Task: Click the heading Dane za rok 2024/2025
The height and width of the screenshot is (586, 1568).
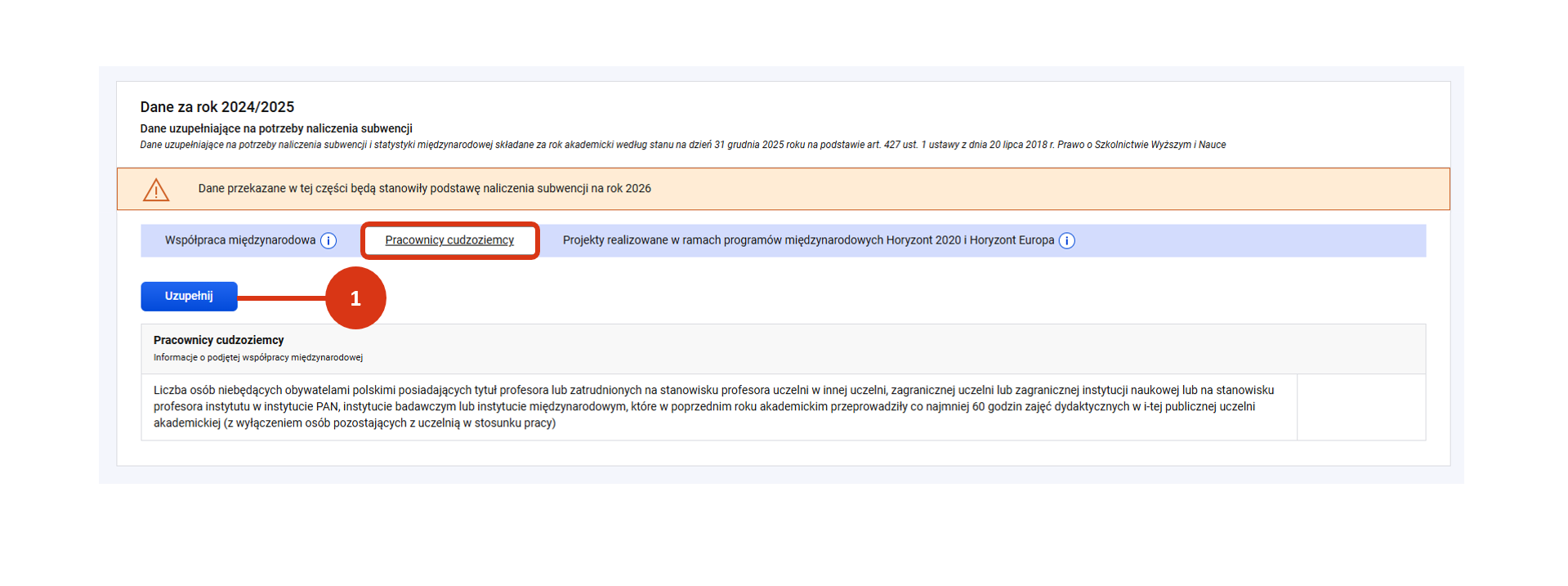Action: [217, 107]
